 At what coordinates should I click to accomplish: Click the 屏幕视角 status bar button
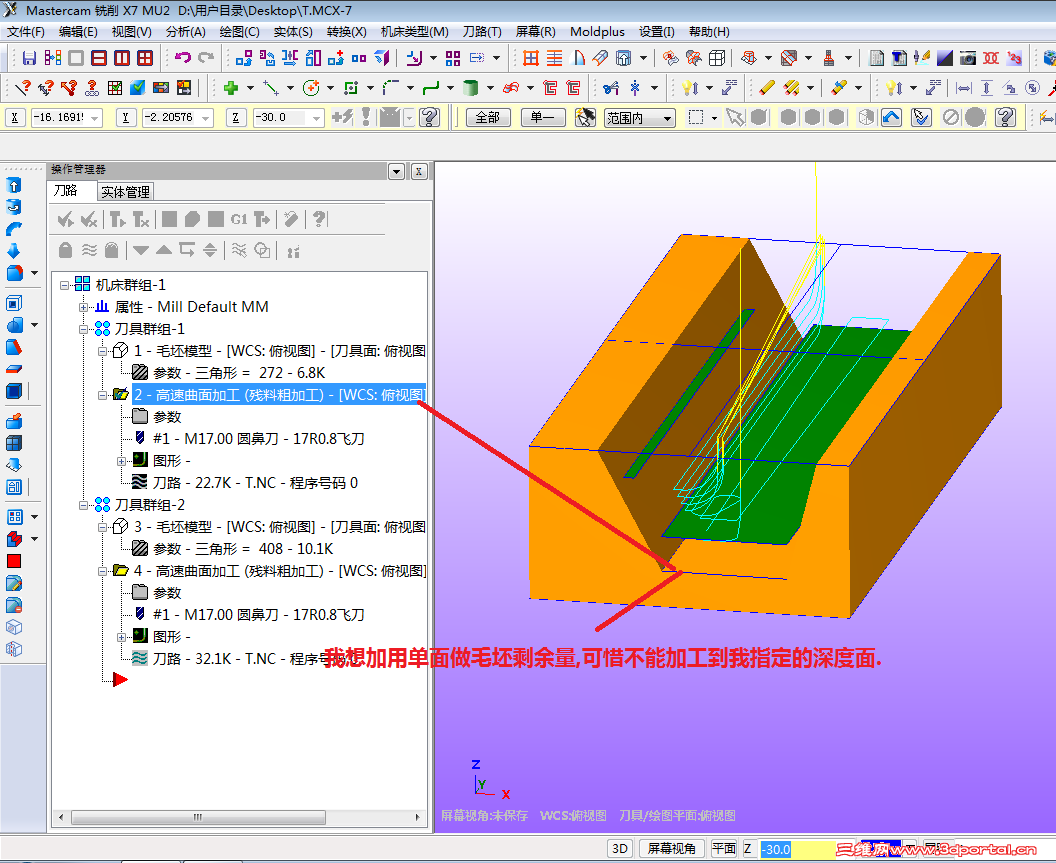tap(671, 849)
